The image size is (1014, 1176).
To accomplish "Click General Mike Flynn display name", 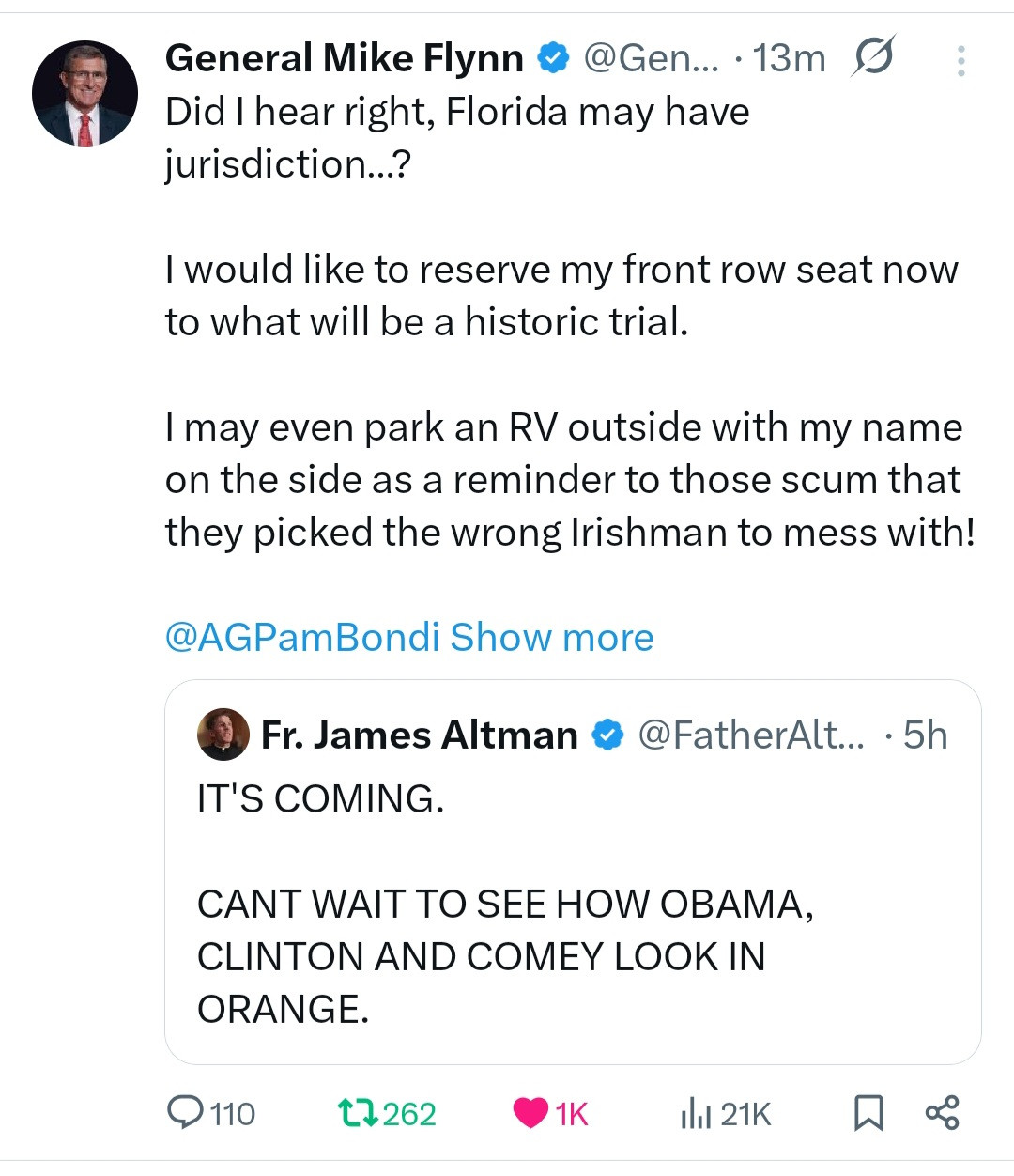I will coord(344,58).
